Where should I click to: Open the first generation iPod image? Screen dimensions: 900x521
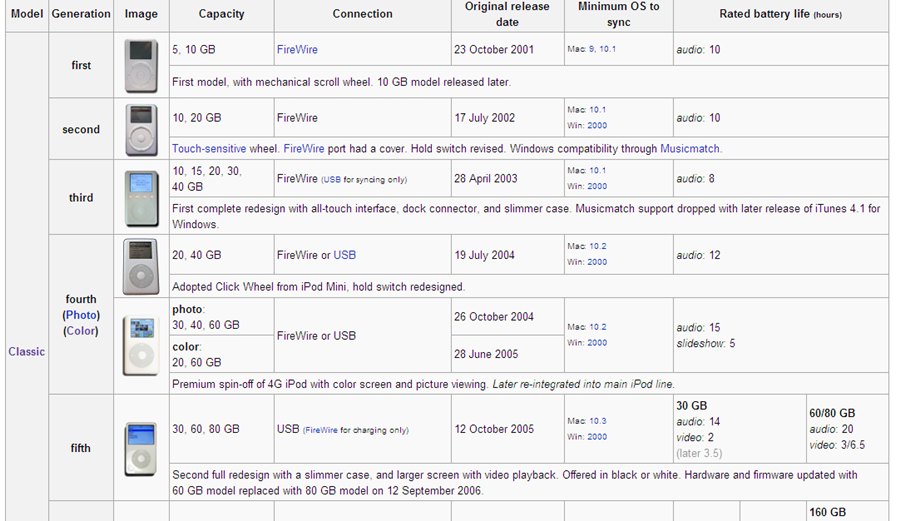click(141, 66)
